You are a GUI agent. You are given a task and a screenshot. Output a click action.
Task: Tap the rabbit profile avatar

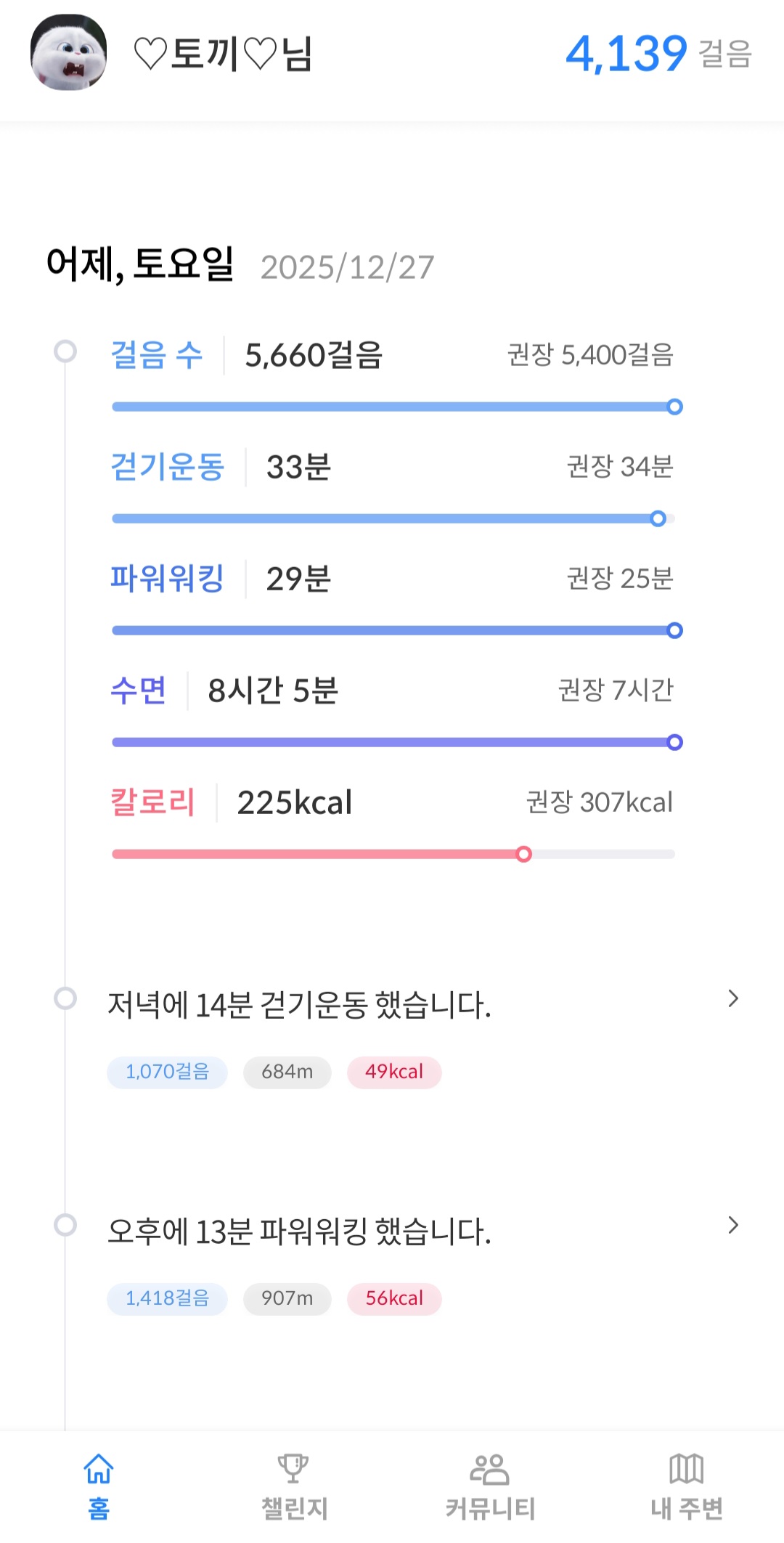[68, 53]
